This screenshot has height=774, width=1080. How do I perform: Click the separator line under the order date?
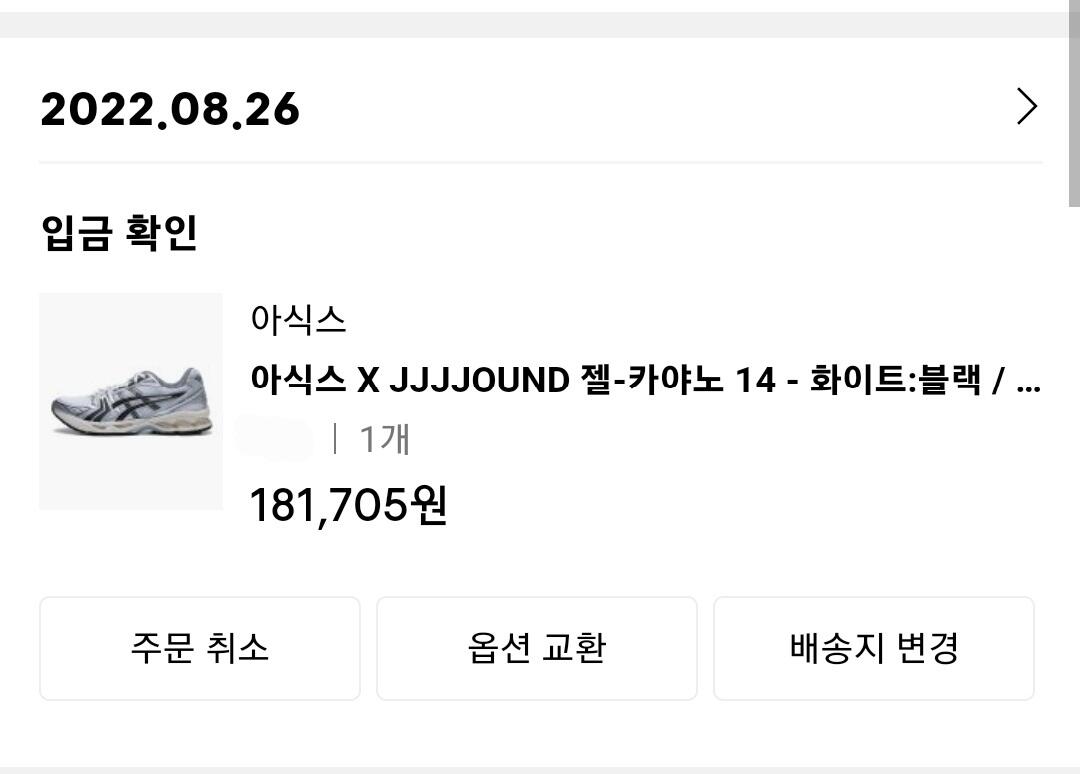[540, 162]
